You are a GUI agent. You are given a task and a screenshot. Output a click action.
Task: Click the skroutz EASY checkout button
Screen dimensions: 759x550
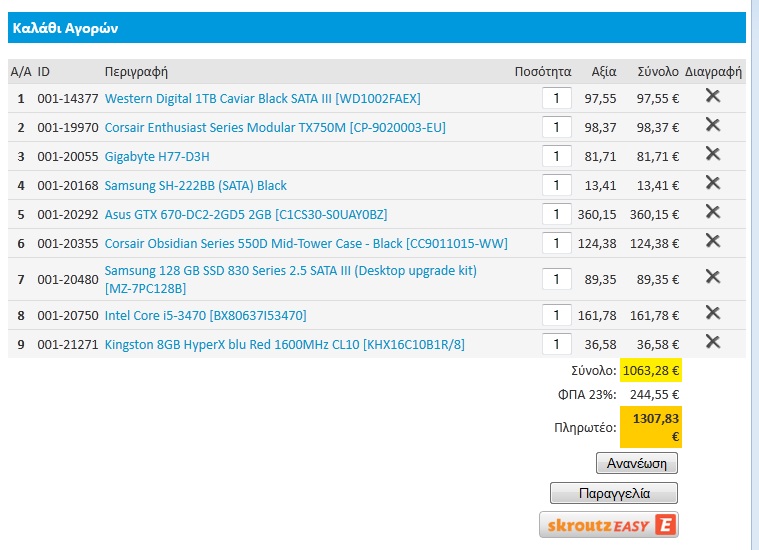click(x=609, y=525)
